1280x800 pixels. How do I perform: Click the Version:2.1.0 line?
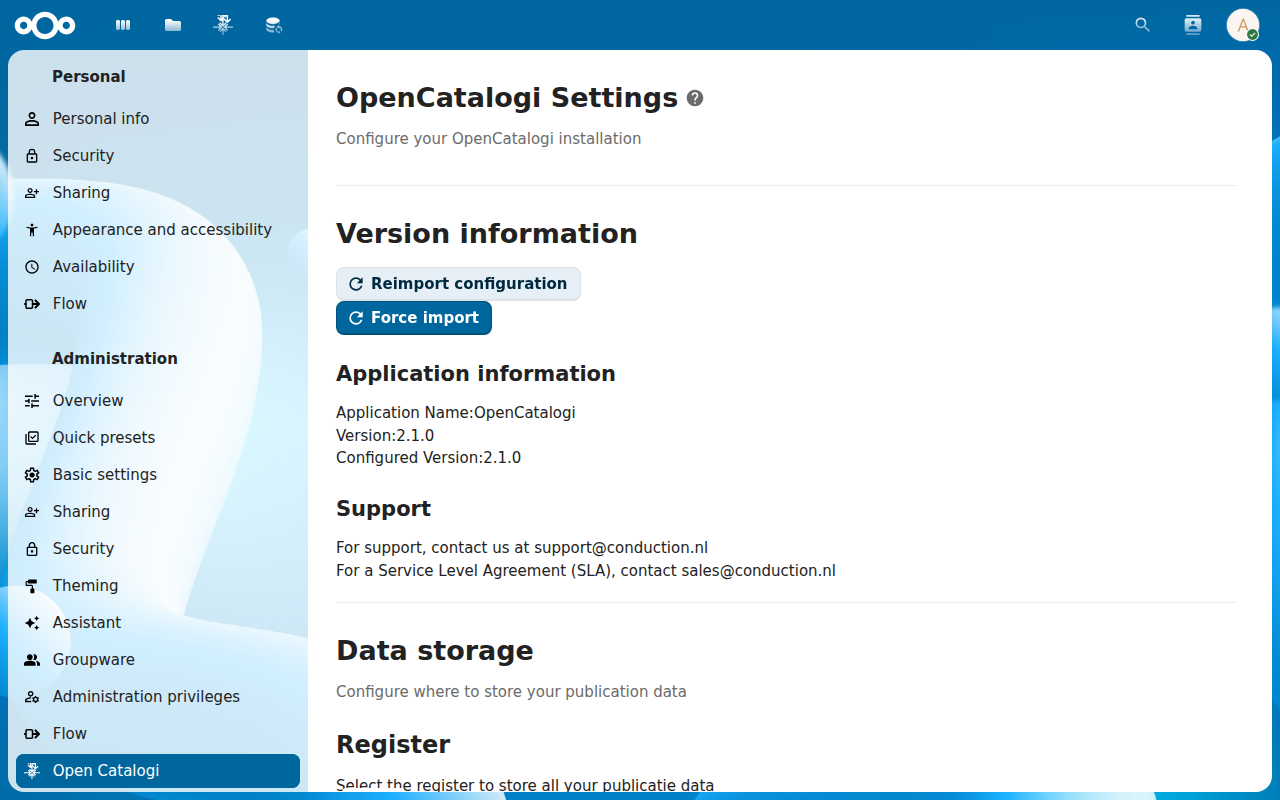[385, 435]
